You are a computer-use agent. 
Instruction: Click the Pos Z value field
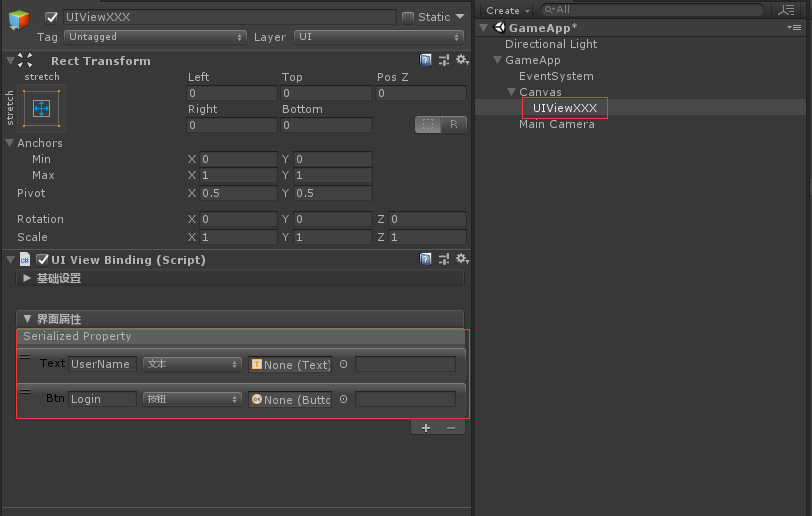[421, 93]
